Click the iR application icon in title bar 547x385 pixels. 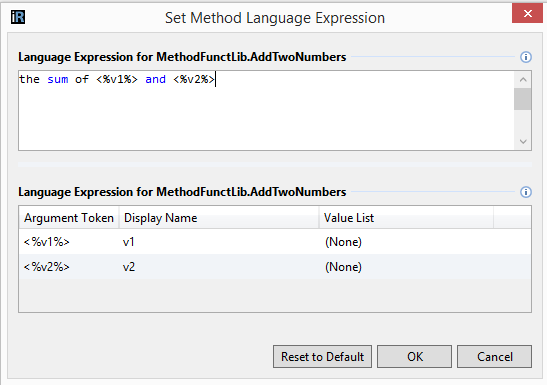(x=18, y=17)
